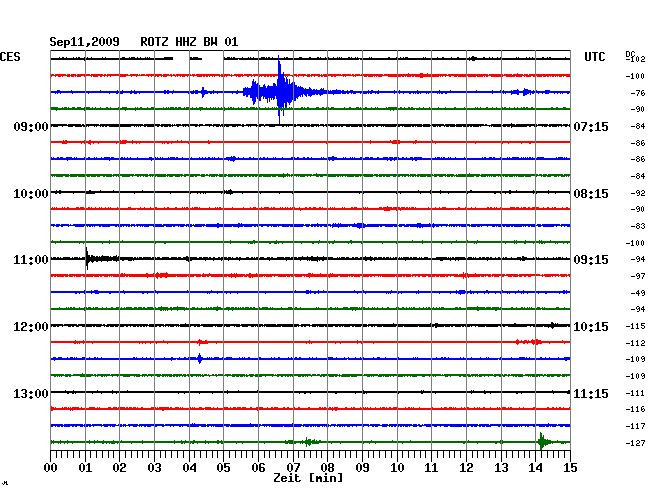Click the "13" minute axis tick label
650x494 pixels.
(501, 468)
